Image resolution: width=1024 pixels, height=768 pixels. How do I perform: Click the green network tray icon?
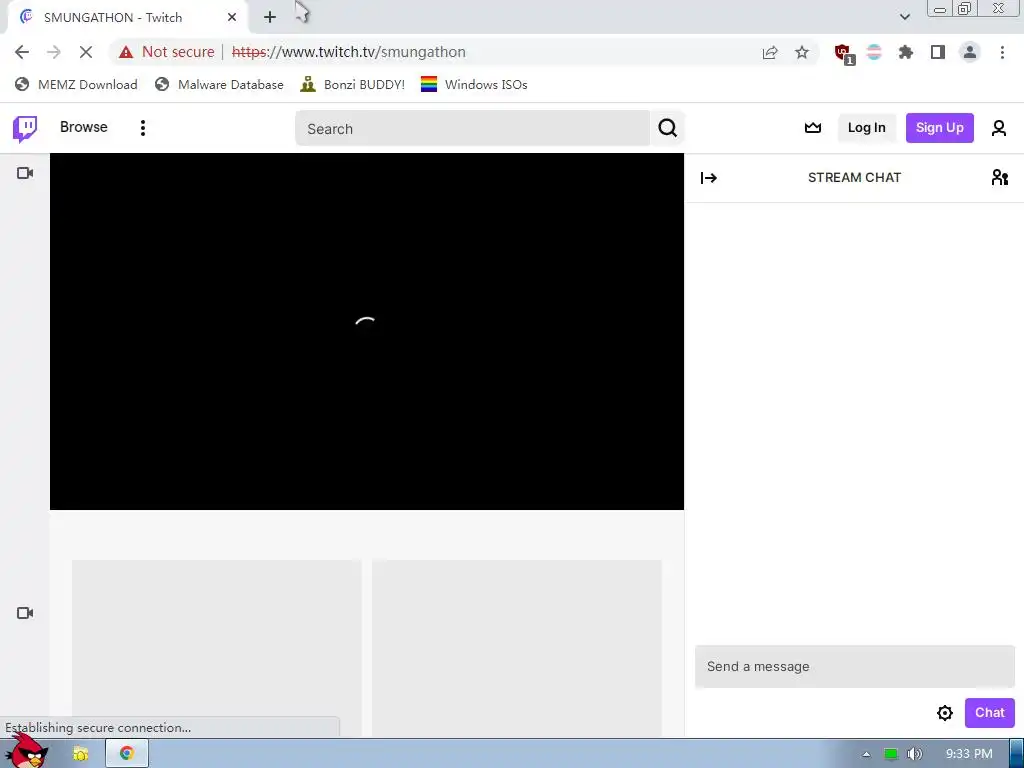click(x=891, y=754)
